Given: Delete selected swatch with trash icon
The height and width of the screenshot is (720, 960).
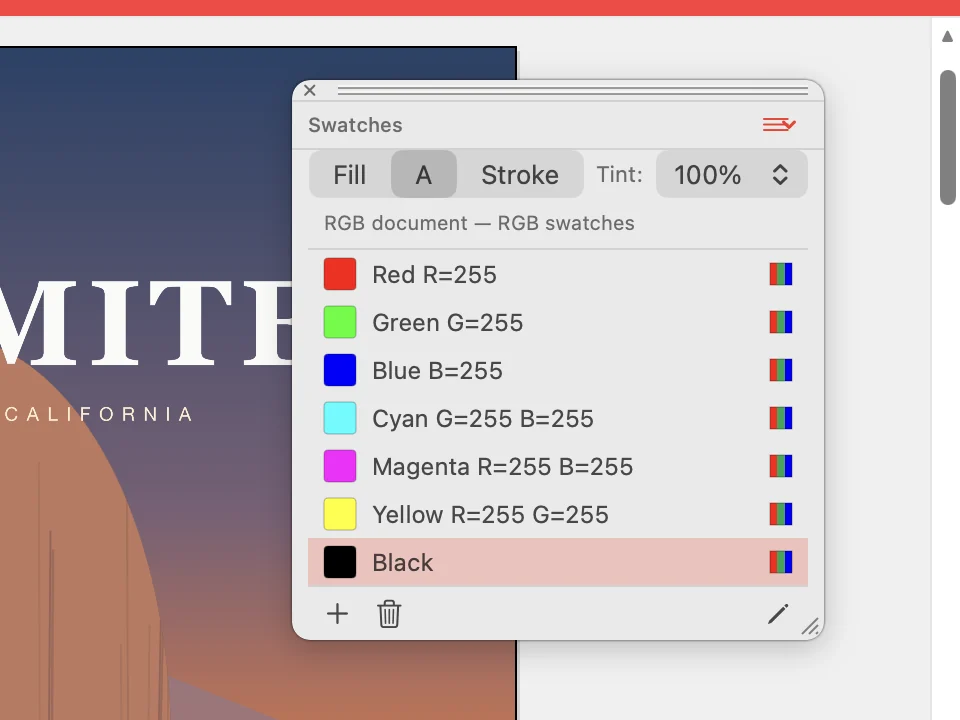Looking at the screenshot, I should click(x=389, y=613).
